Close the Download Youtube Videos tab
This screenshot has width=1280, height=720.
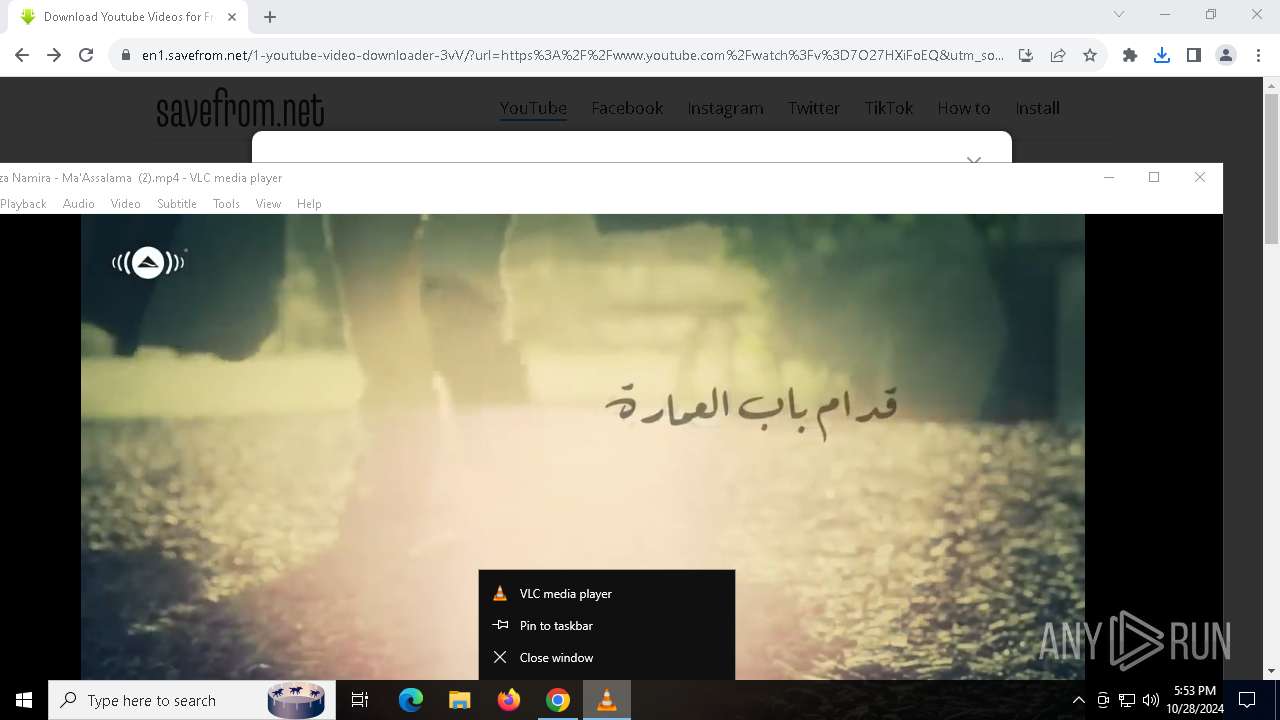click(231, 17)
